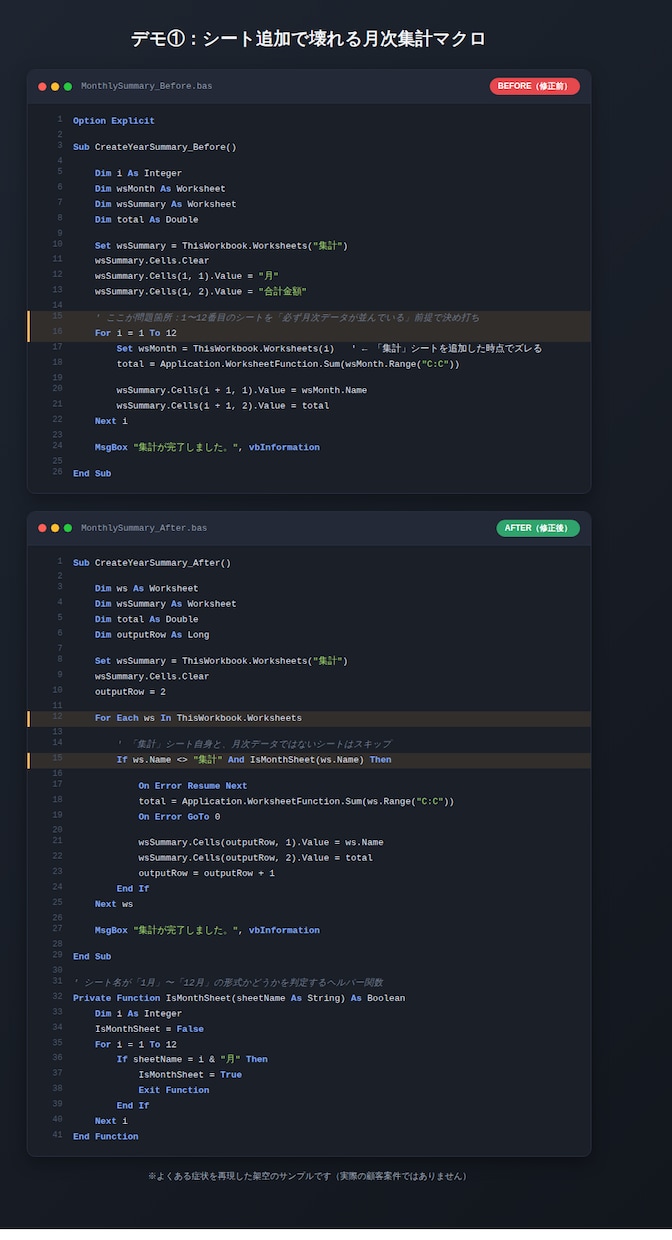Click "Cells(outputRow, 1).Value = ws.Name" line

click(x=261, y=843)
